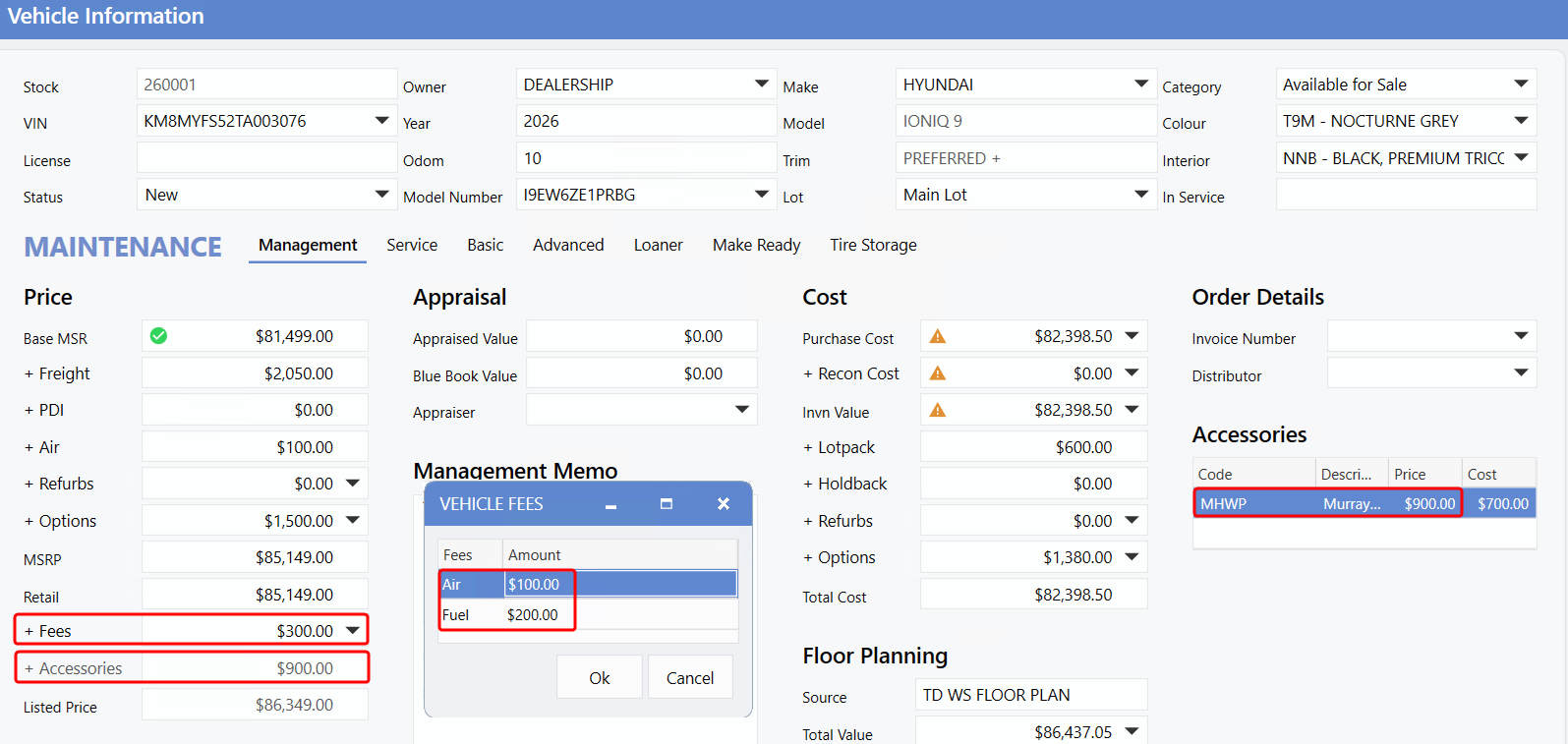The height and width of the screenshot is (744, 1568).
Task: Expand the Fees price dropdown arrow
Action: (353, 631)
